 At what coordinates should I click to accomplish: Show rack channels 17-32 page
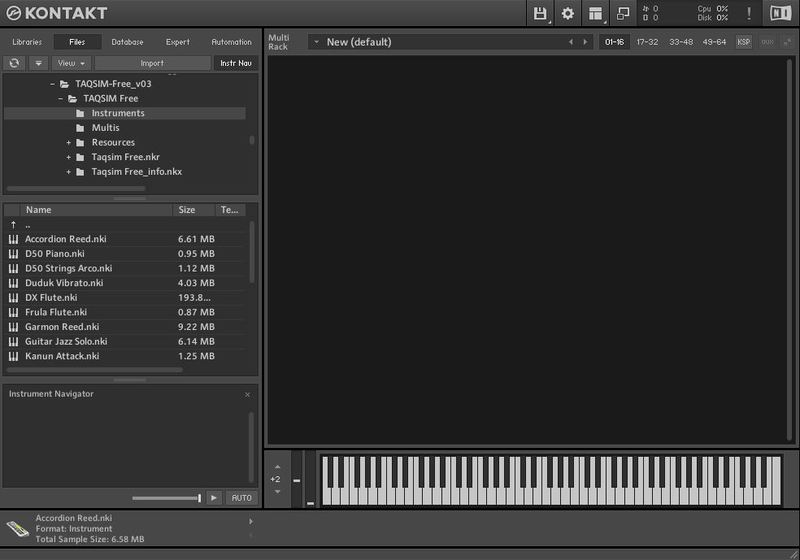[x=647, y=42]
